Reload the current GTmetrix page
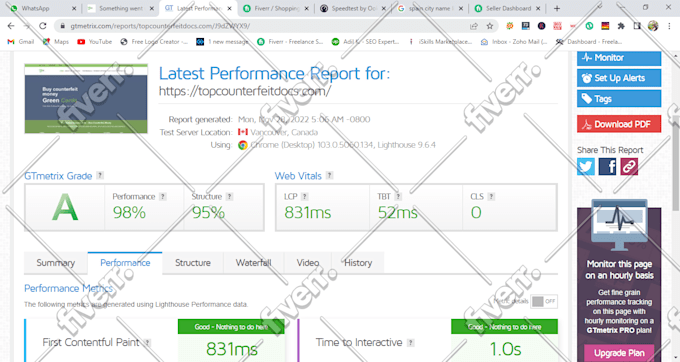This screenshot has height=362, width=680. 42,26
